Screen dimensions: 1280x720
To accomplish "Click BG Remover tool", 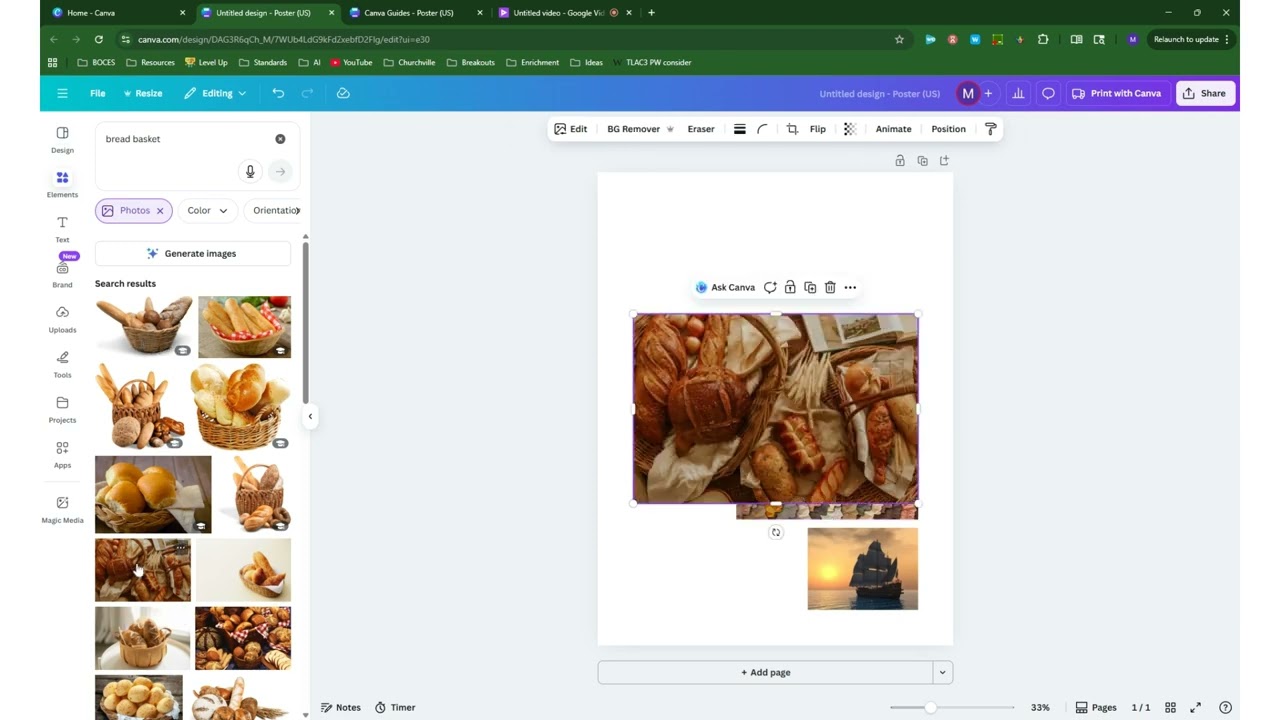I will coord(640,129).
